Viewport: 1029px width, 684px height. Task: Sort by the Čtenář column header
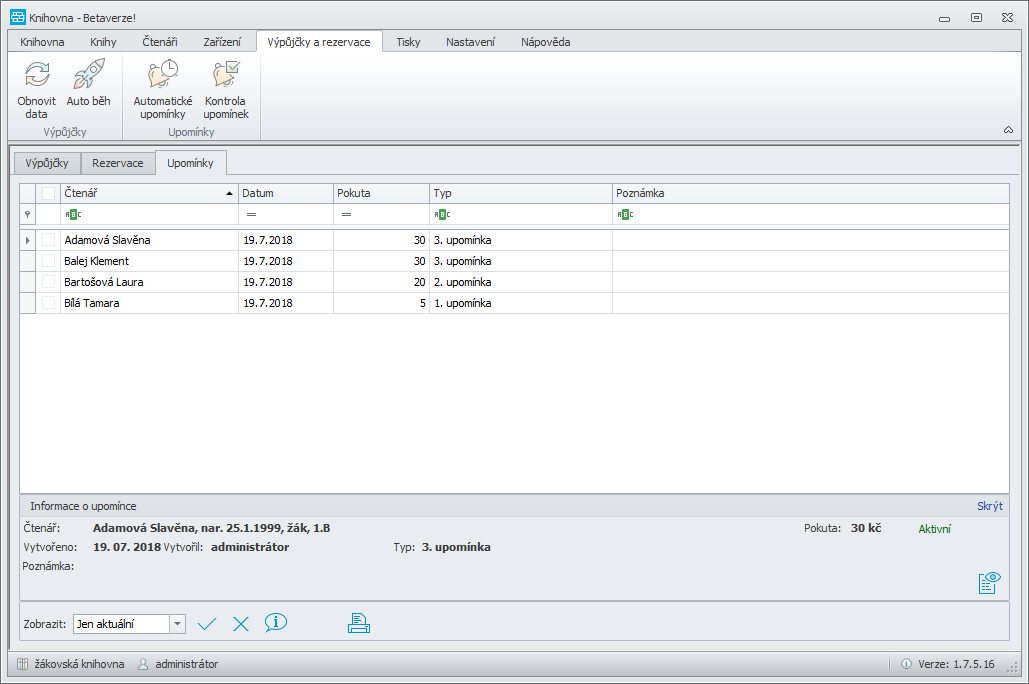point(149,193)
